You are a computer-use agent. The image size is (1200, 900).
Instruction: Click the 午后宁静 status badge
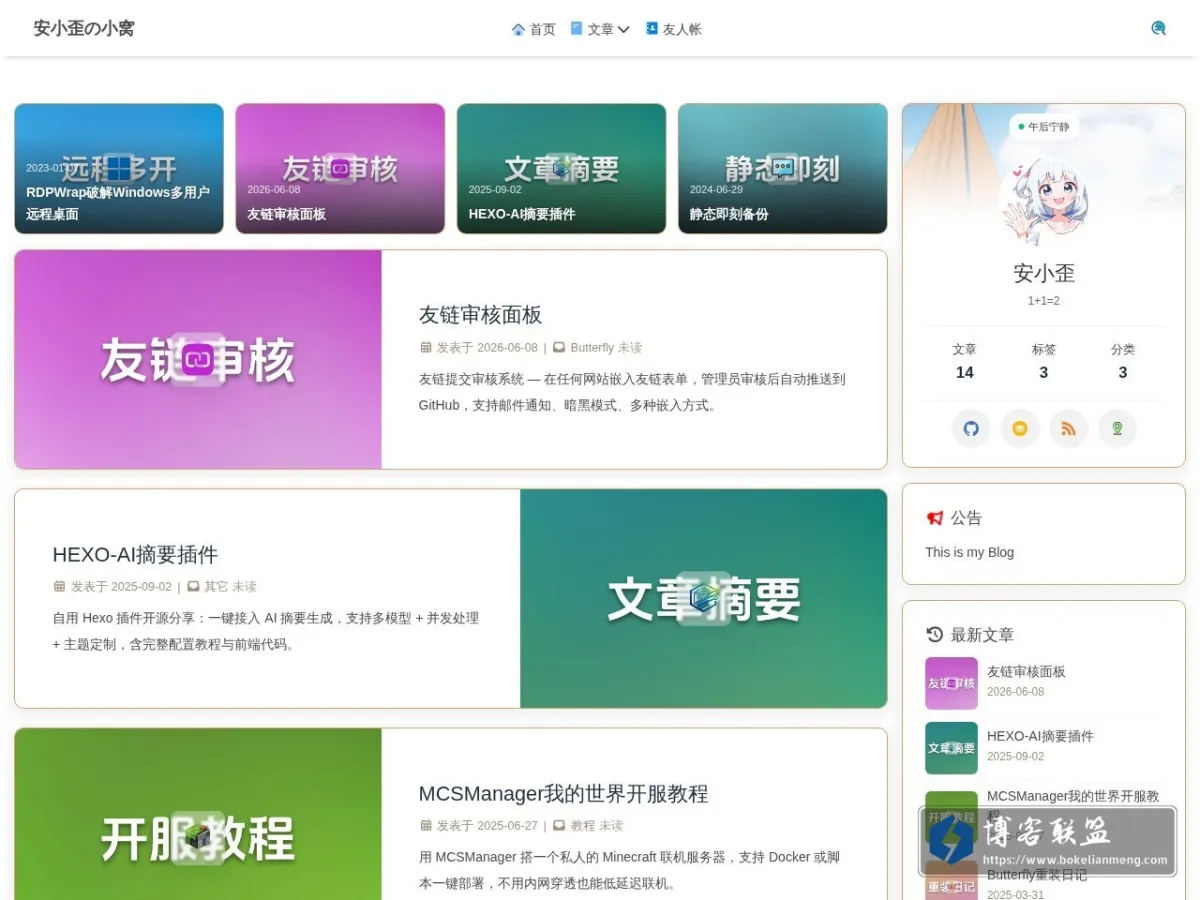[x=1043, y=127]
